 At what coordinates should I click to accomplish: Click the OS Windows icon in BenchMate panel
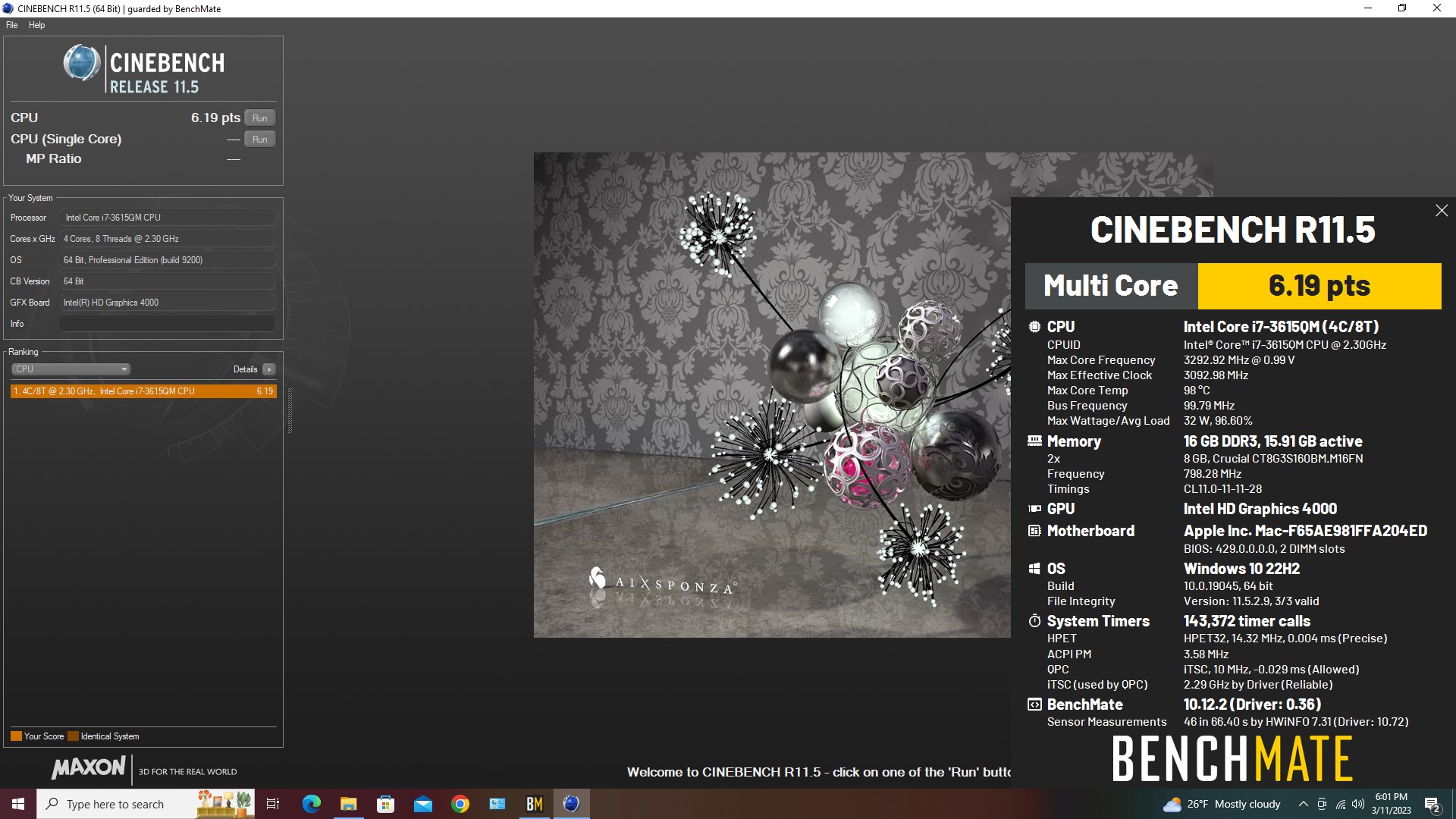click(1034, 569)
